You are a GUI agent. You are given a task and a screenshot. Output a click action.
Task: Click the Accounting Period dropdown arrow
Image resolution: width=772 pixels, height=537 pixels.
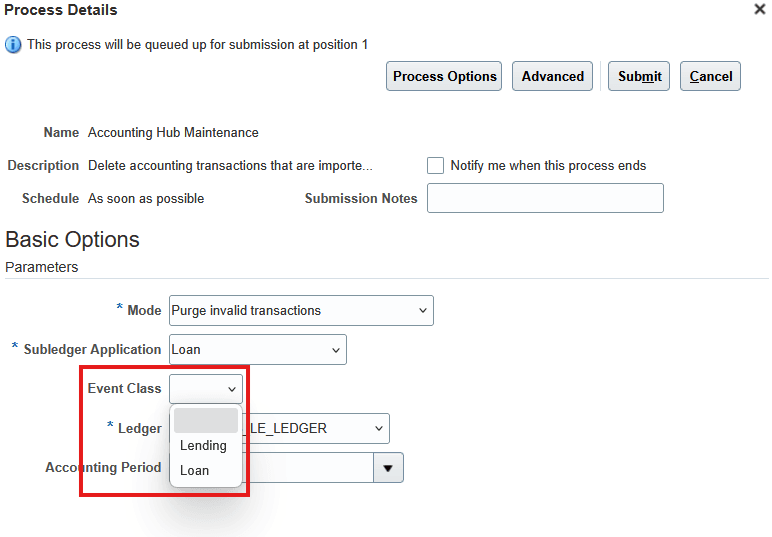coord(388,467)
